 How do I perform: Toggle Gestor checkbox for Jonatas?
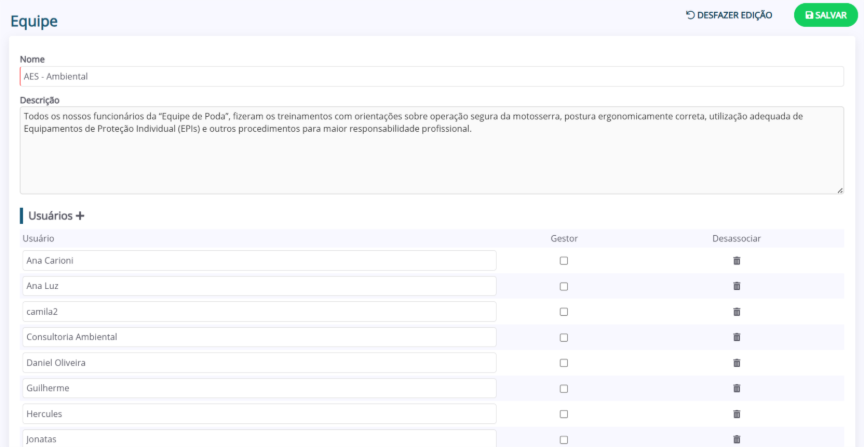pyautogui.click(x=564, y=439)
